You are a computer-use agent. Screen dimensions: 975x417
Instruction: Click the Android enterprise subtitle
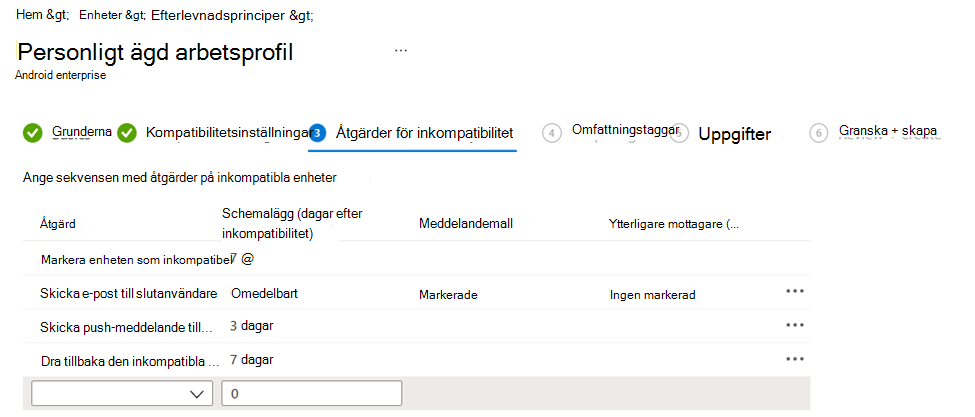click(x=60, y=75)
